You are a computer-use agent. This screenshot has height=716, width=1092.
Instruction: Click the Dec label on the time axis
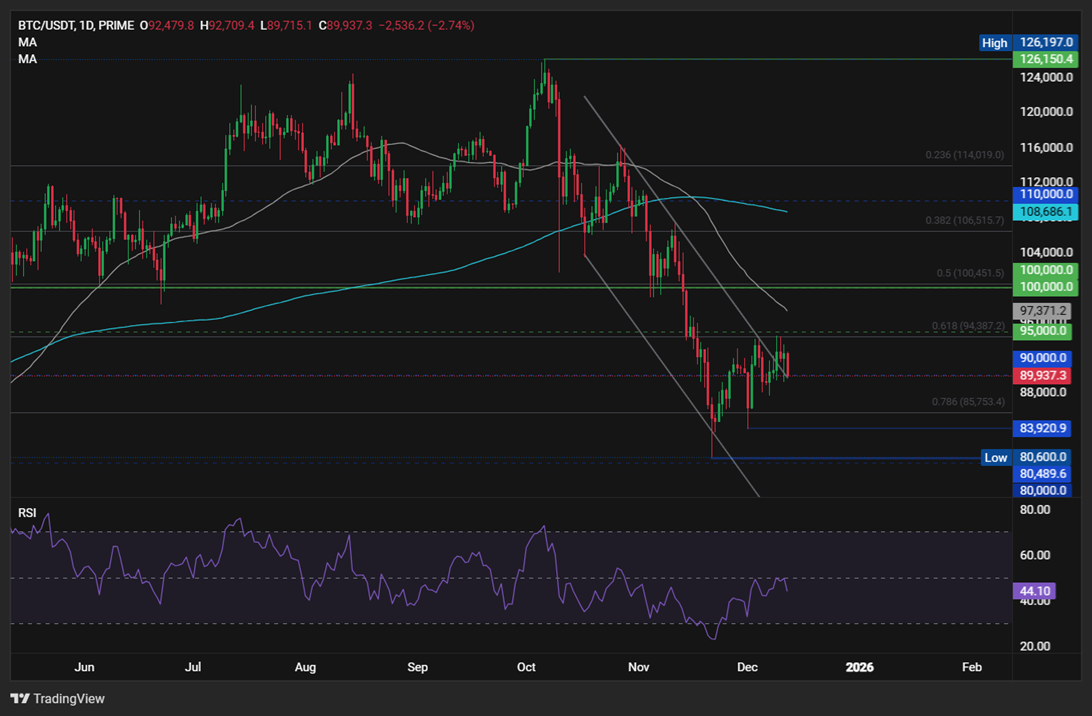[x=747, y=667]
